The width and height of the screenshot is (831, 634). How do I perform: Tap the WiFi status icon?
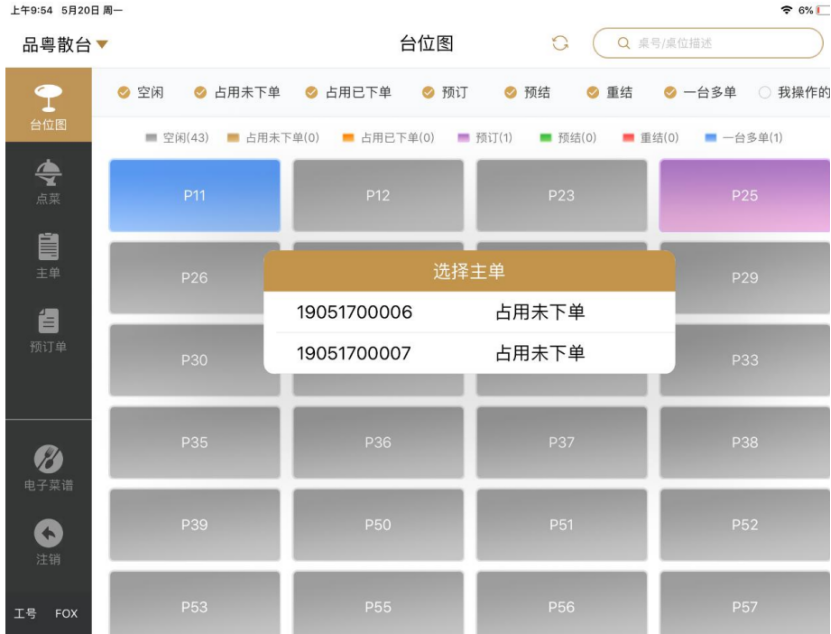[786, 10]
